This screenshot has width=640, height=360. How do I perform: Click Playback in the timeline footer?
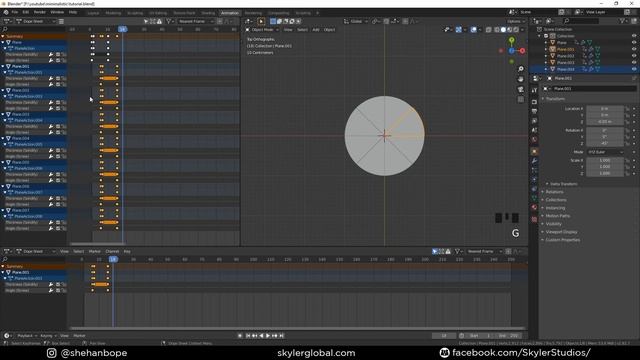pyautogui.click(x=27, y=336)
